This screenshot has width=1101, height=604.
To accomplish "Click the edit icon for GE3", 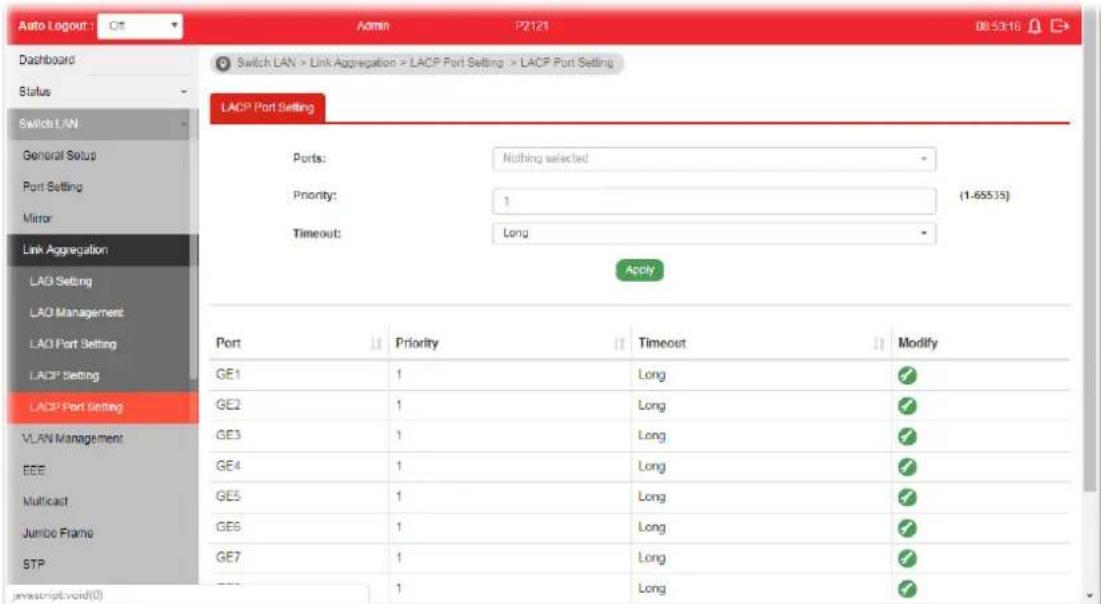I will (x=907, y=436).
